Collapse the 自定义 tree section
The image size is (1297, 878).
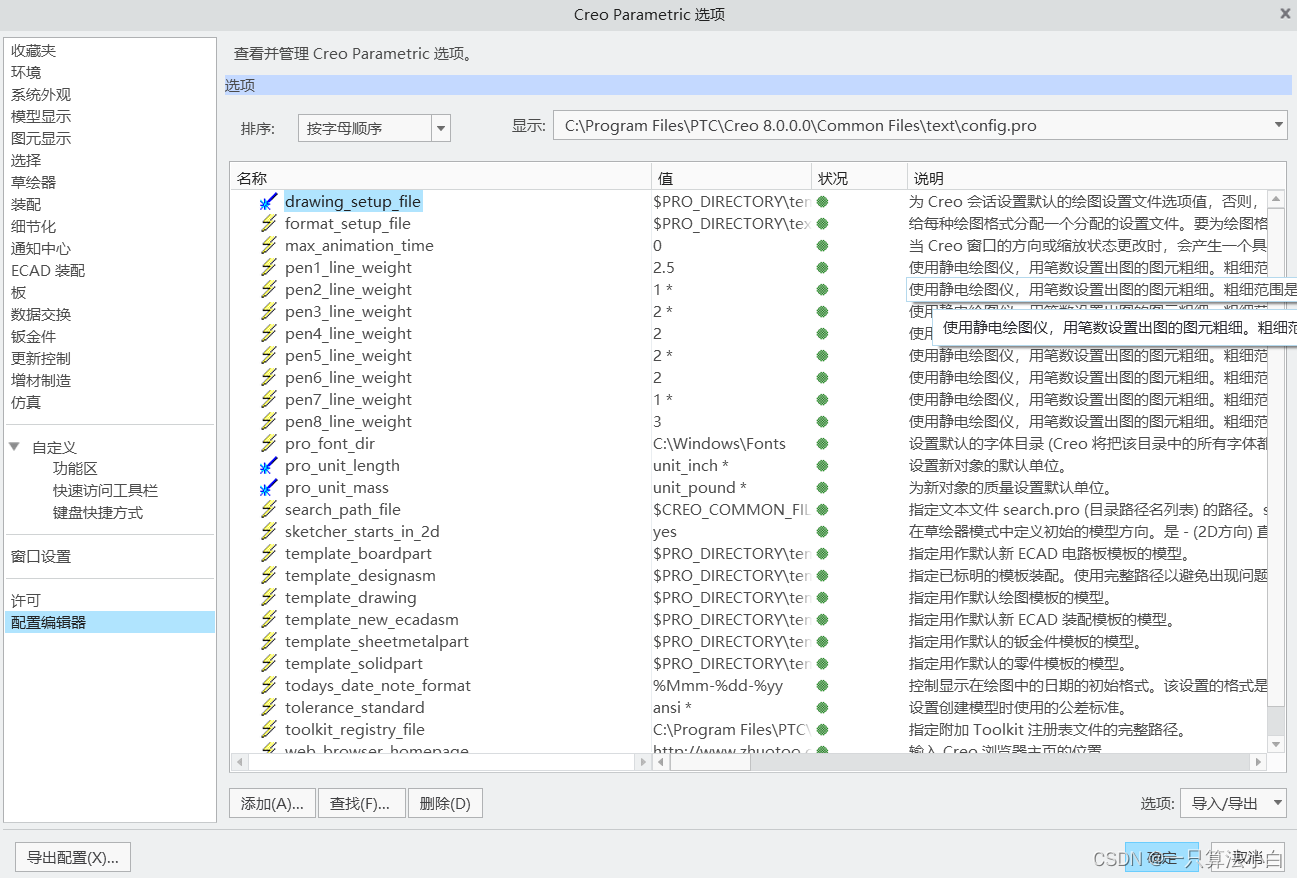(15, 447)
